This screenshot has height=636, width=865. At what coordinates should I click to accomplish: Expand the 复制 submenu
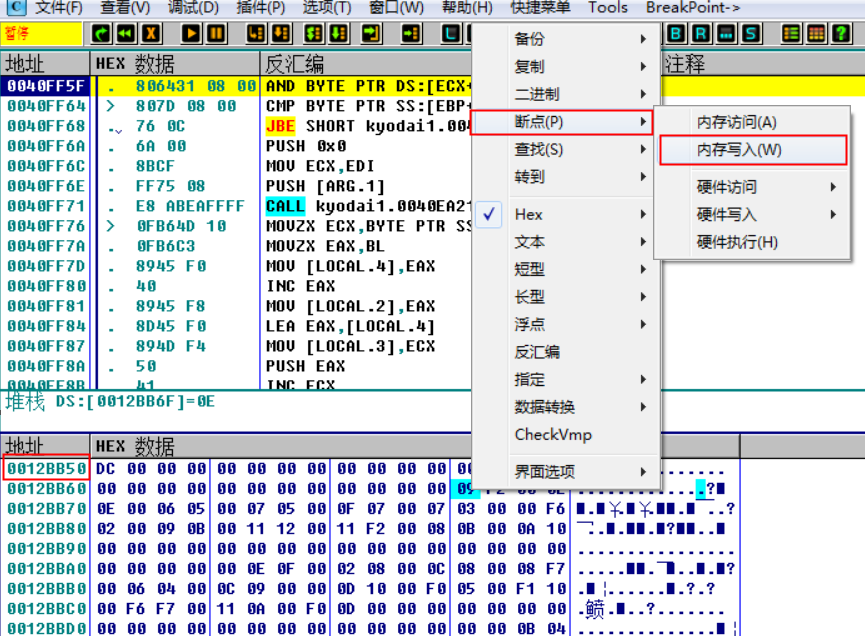tap(565, 66)
